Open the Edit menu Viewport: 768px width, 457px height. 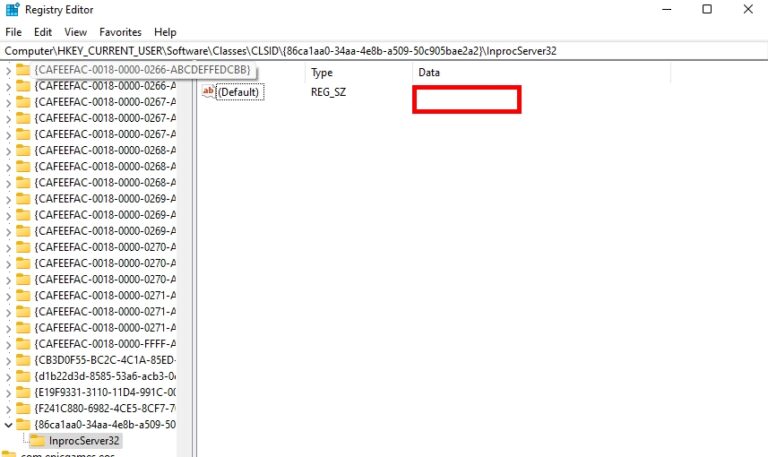point(43,32)
